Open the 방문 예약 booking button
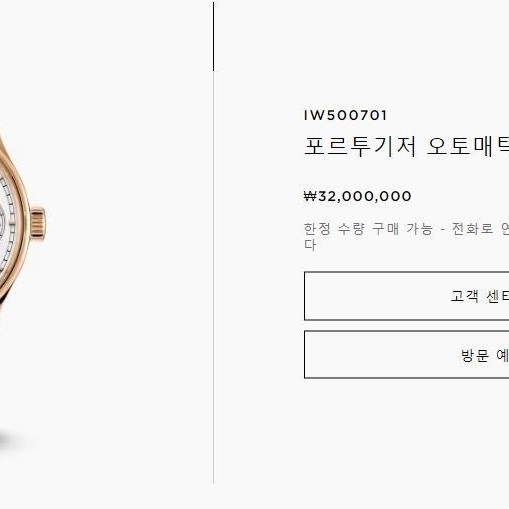Image resolution: width=509 pixels, height=509 pixels. coord(407,355)
